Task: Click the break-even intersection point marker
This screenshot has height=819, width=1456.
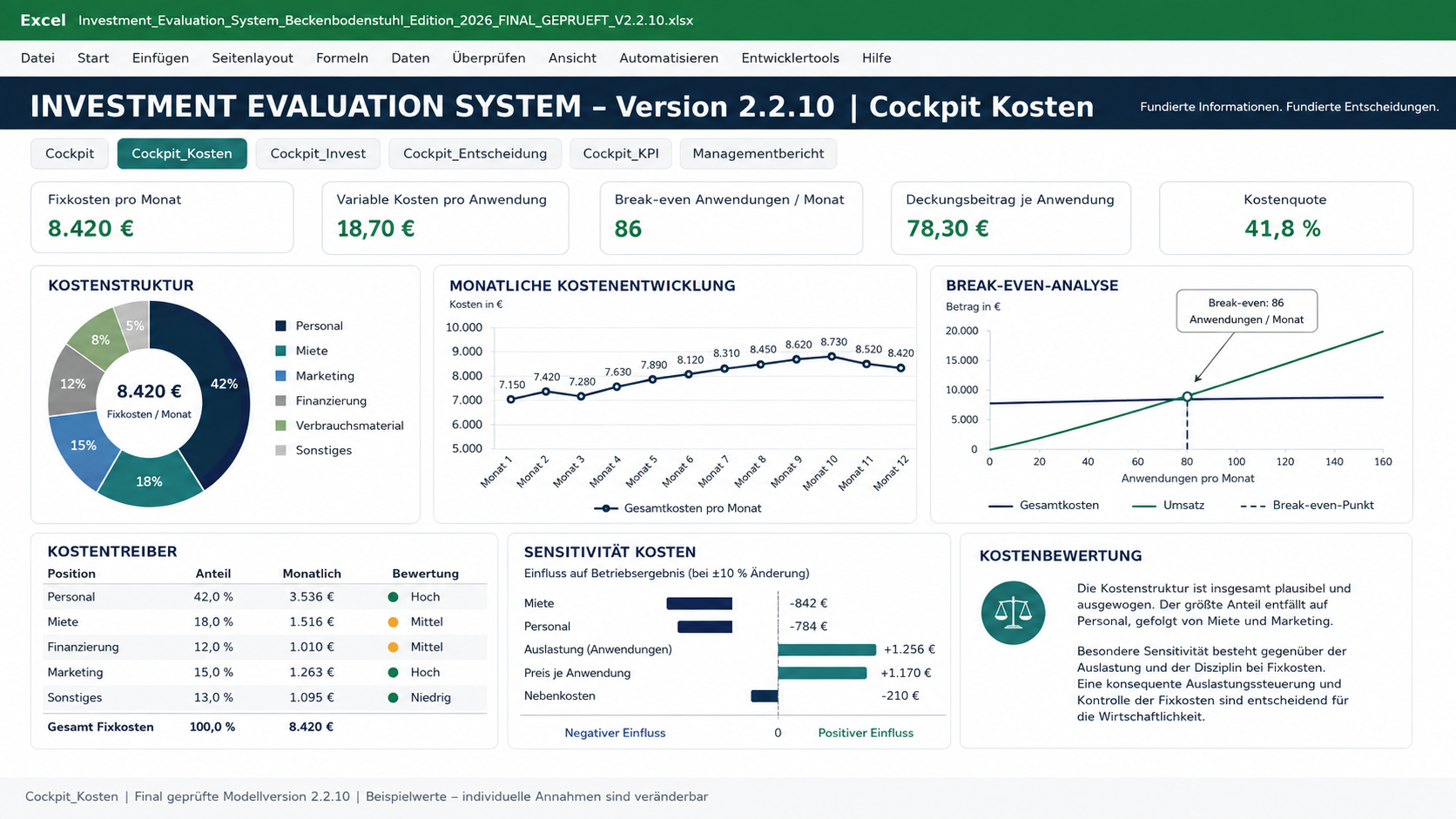Action: (1187, 397)
